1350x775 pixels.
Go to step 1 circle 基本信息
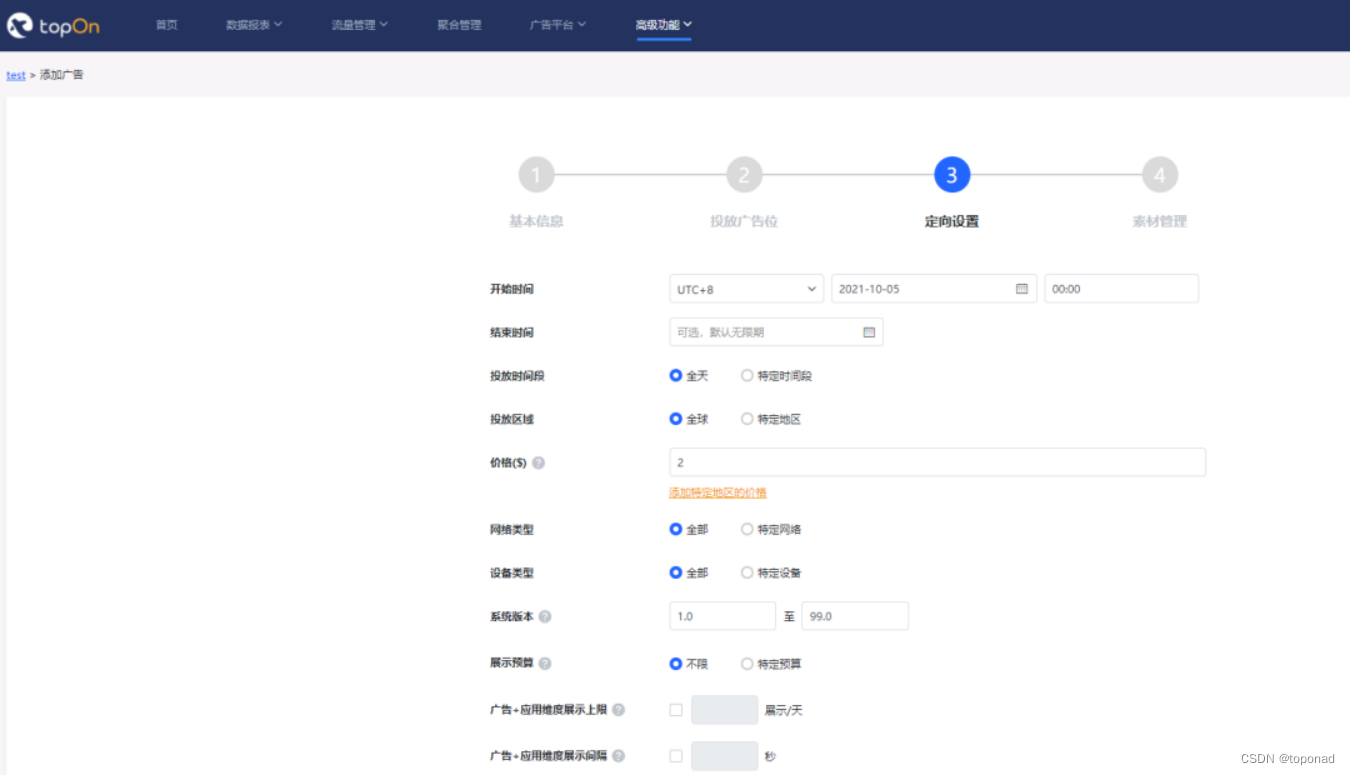pos(536,175)
